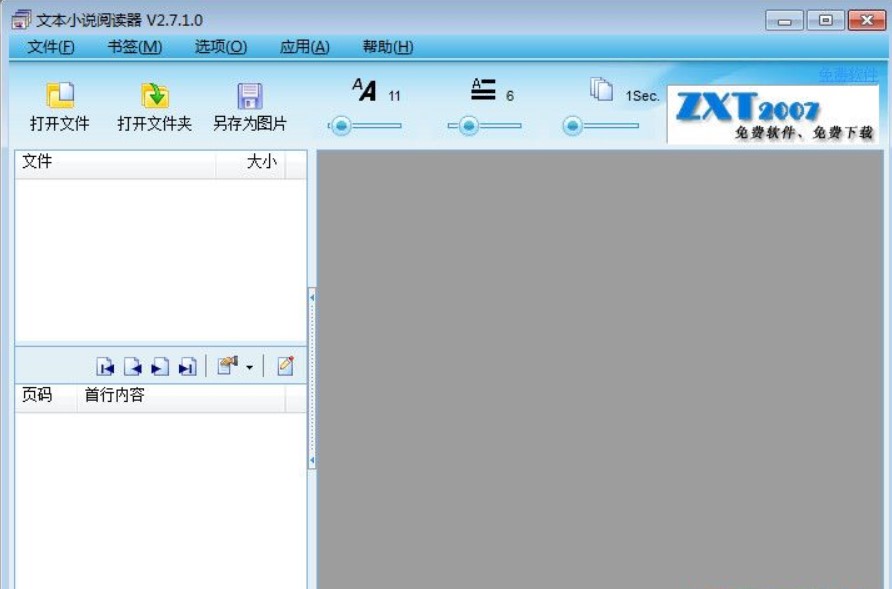Open the 书签(M) menu
The image size is (892, 589).
tap(135, 47)
